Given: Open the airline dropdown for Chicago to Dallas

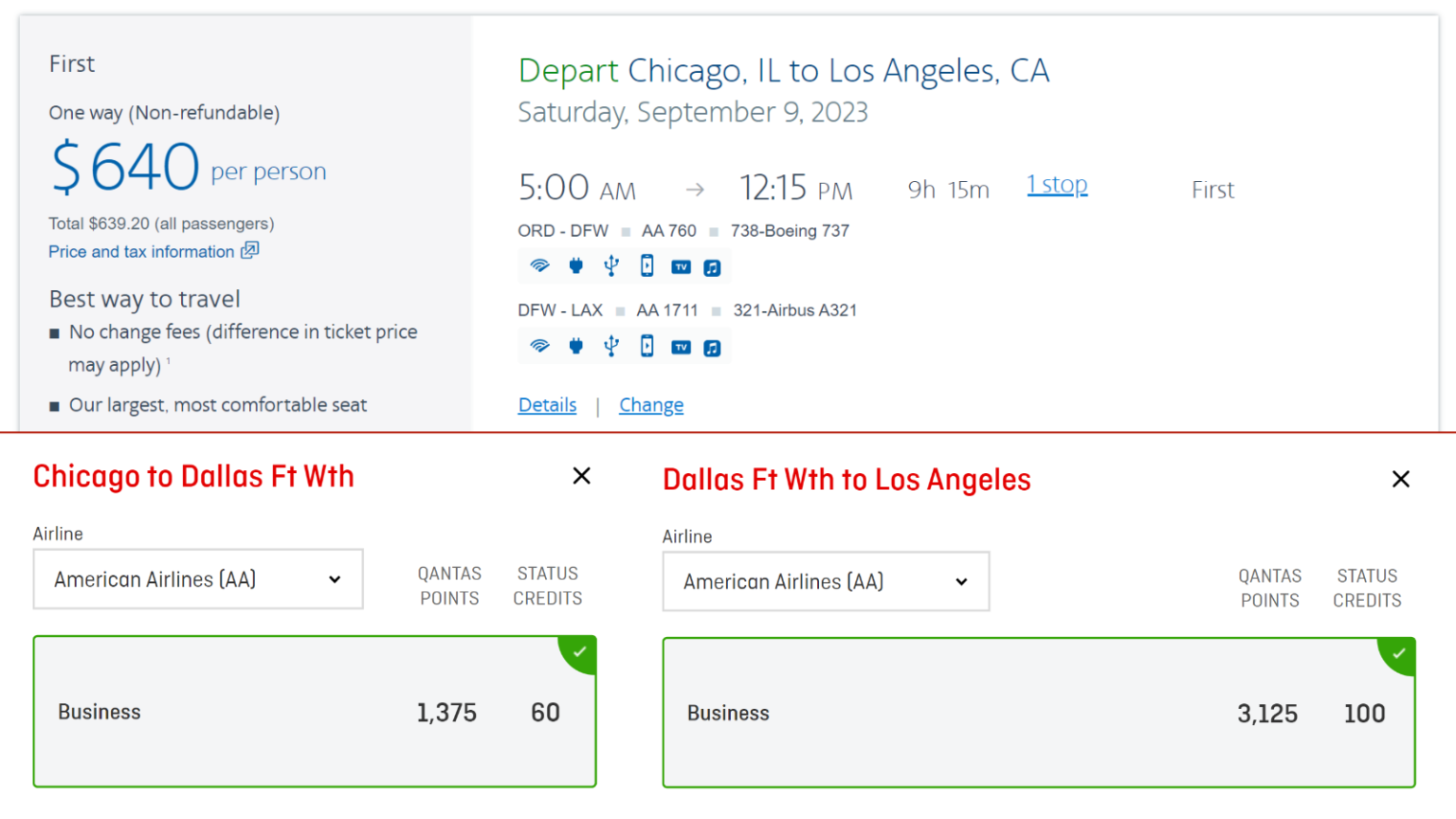Looking at the screenshot, I should [198, 579].
